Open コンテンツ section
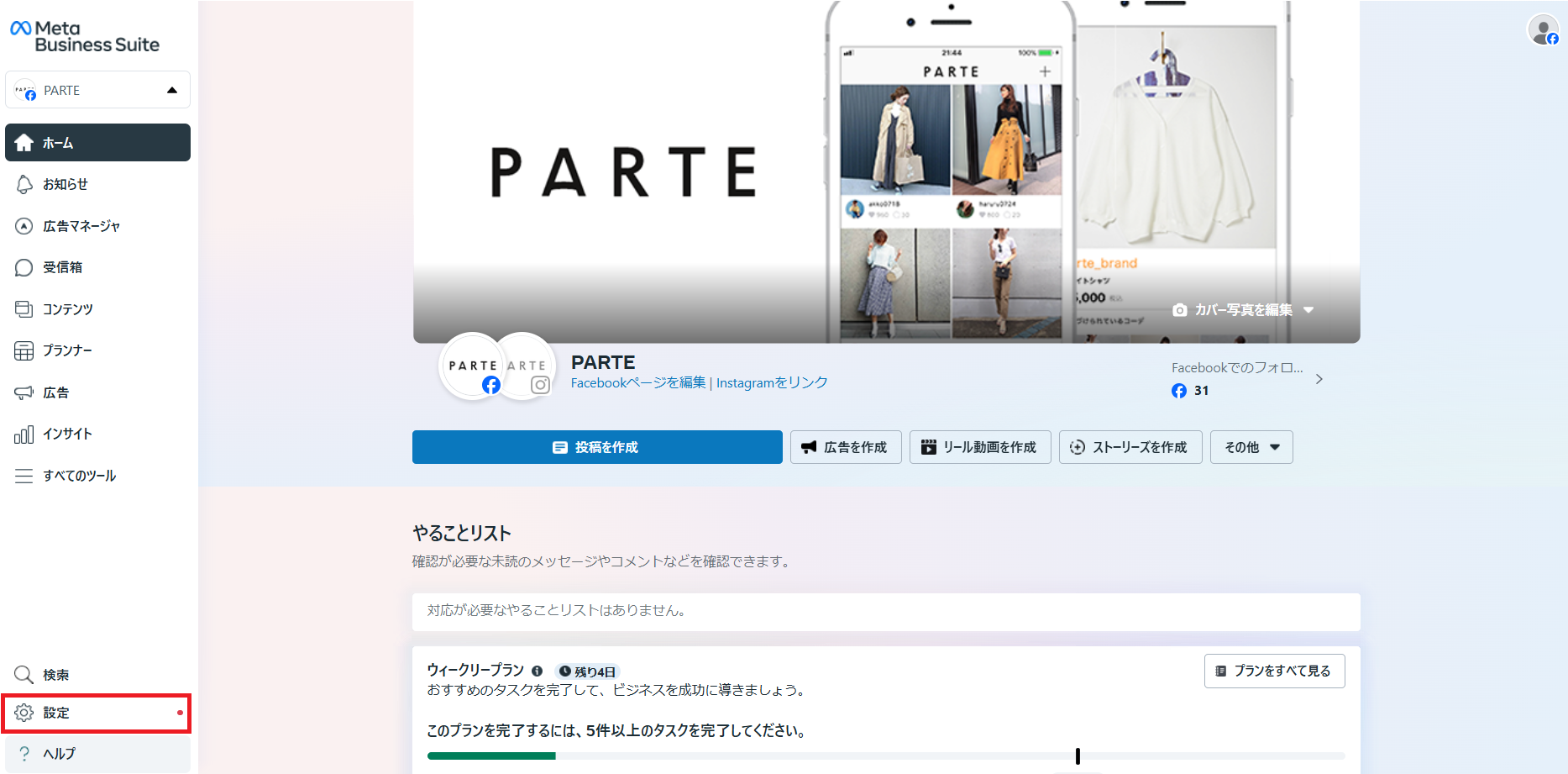This screenshot has width=1568, height=774. (97, 309)
